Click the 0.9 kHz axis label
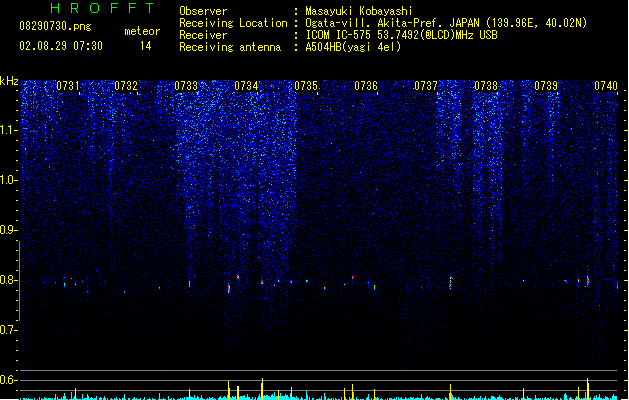This screenshot has width=629, height=400. [x=9, y=230]
